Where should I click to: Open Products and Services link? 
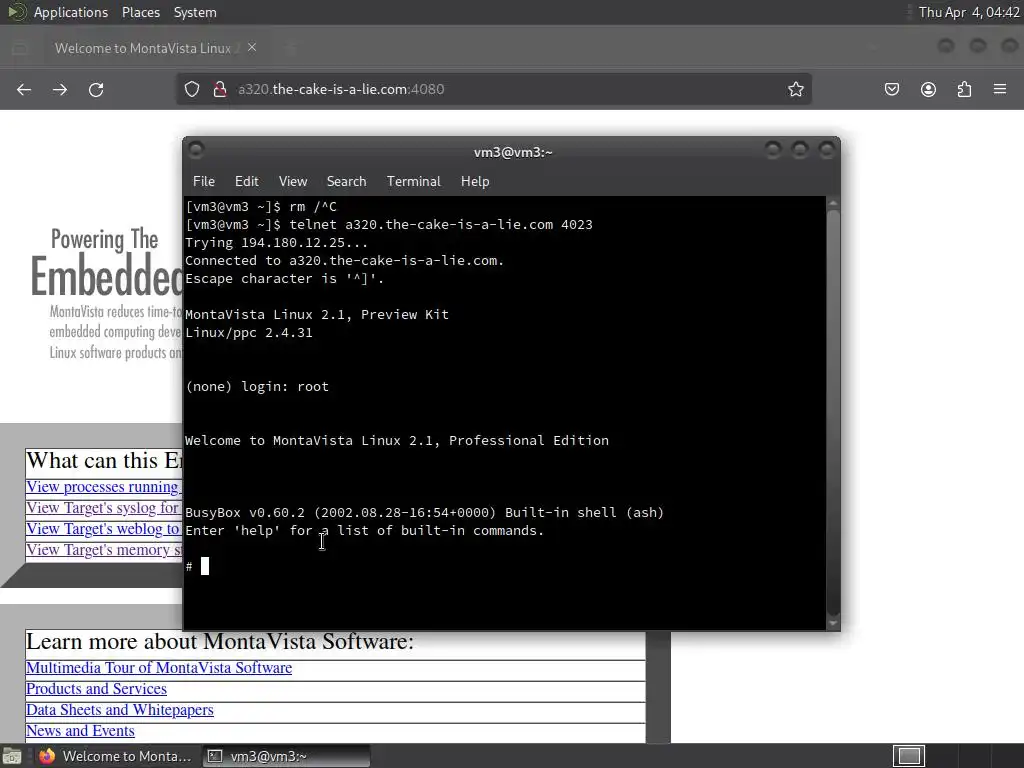(96, 688)
